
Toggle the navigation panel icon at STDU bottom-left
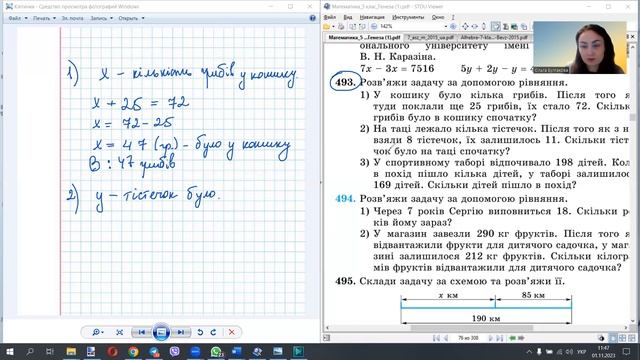point(327,338)
